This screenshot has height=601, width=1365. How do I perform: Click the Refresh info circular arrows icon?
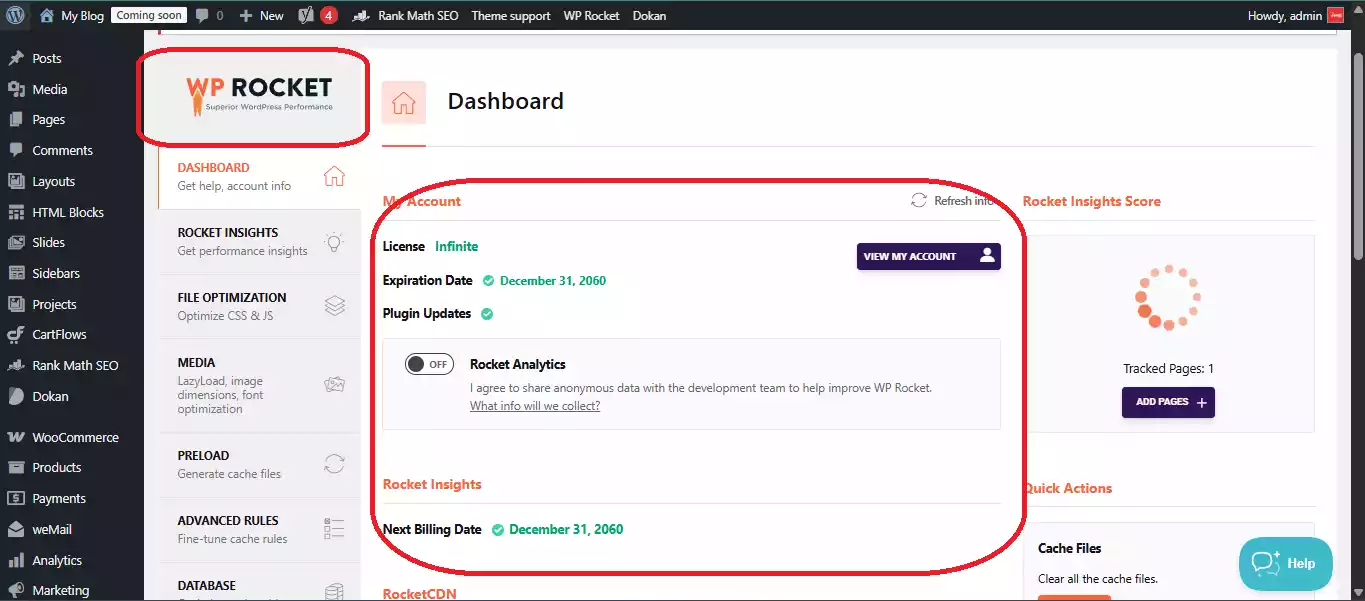tap(919, 200)
